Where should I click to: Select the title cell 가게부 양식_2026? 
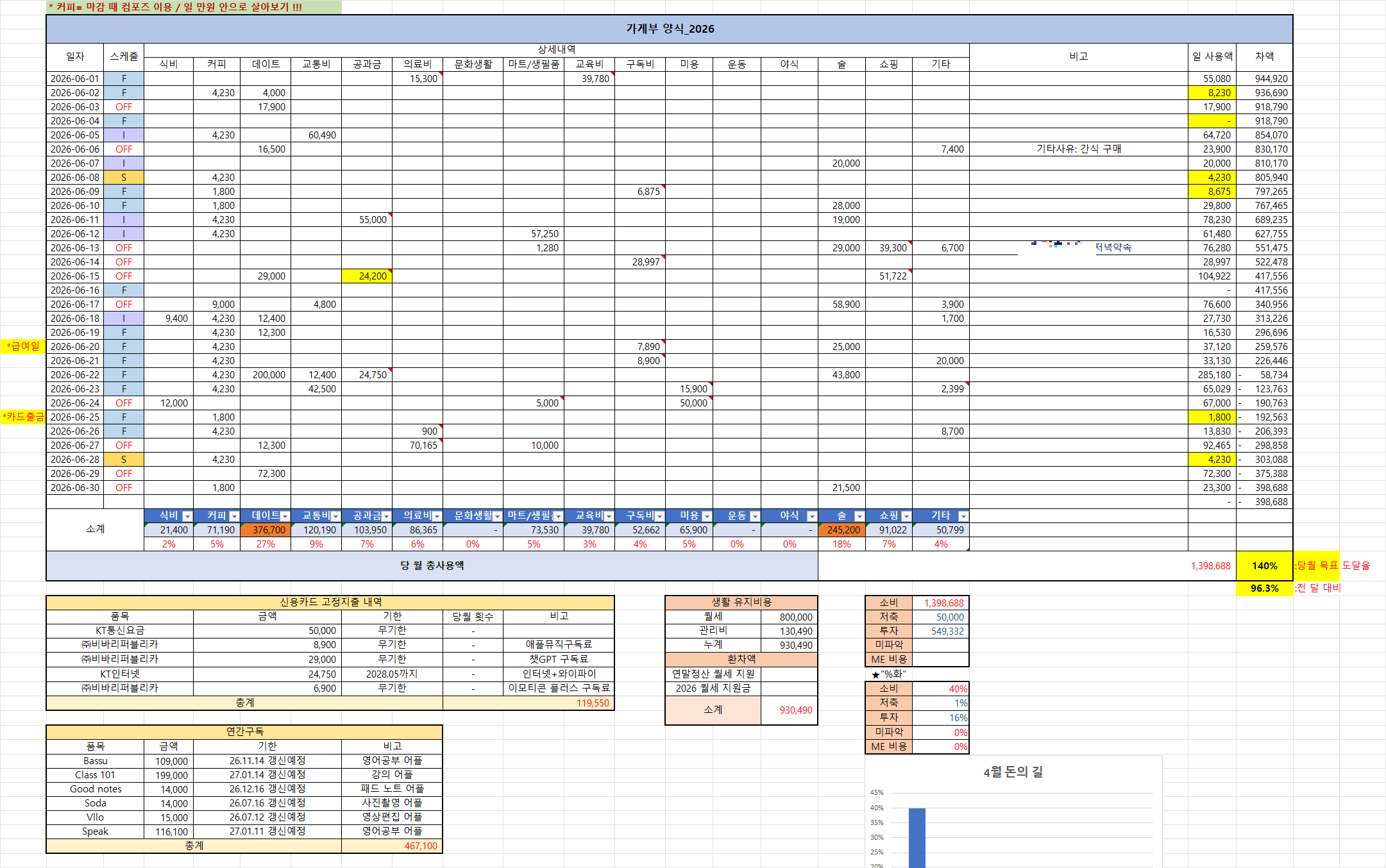point(670,29)
